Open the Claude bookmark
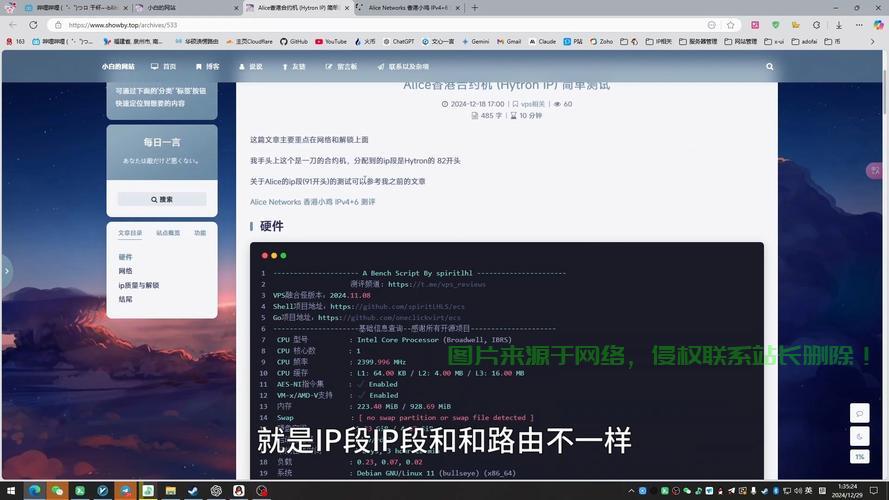Screen dimensions: 889x500 541,42
